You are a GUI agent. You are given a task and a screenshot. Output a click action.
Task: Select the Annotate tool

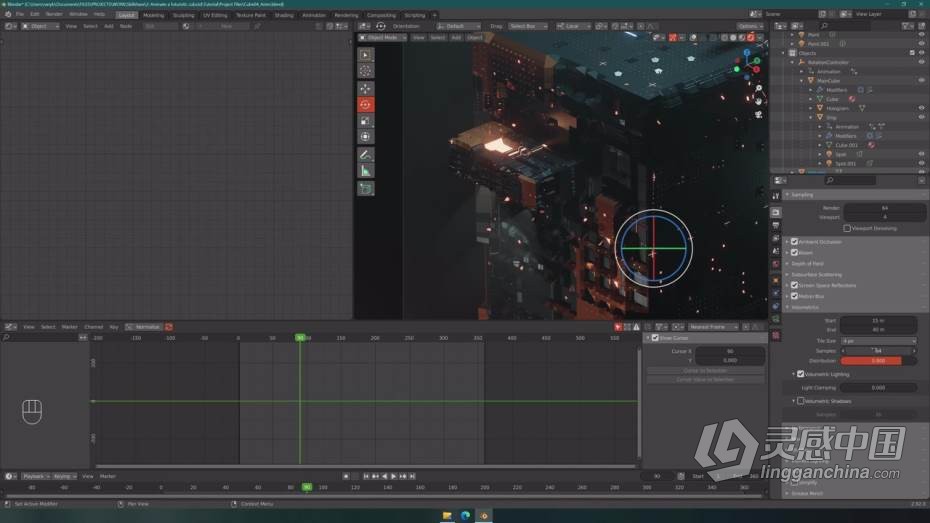point(366,155)
